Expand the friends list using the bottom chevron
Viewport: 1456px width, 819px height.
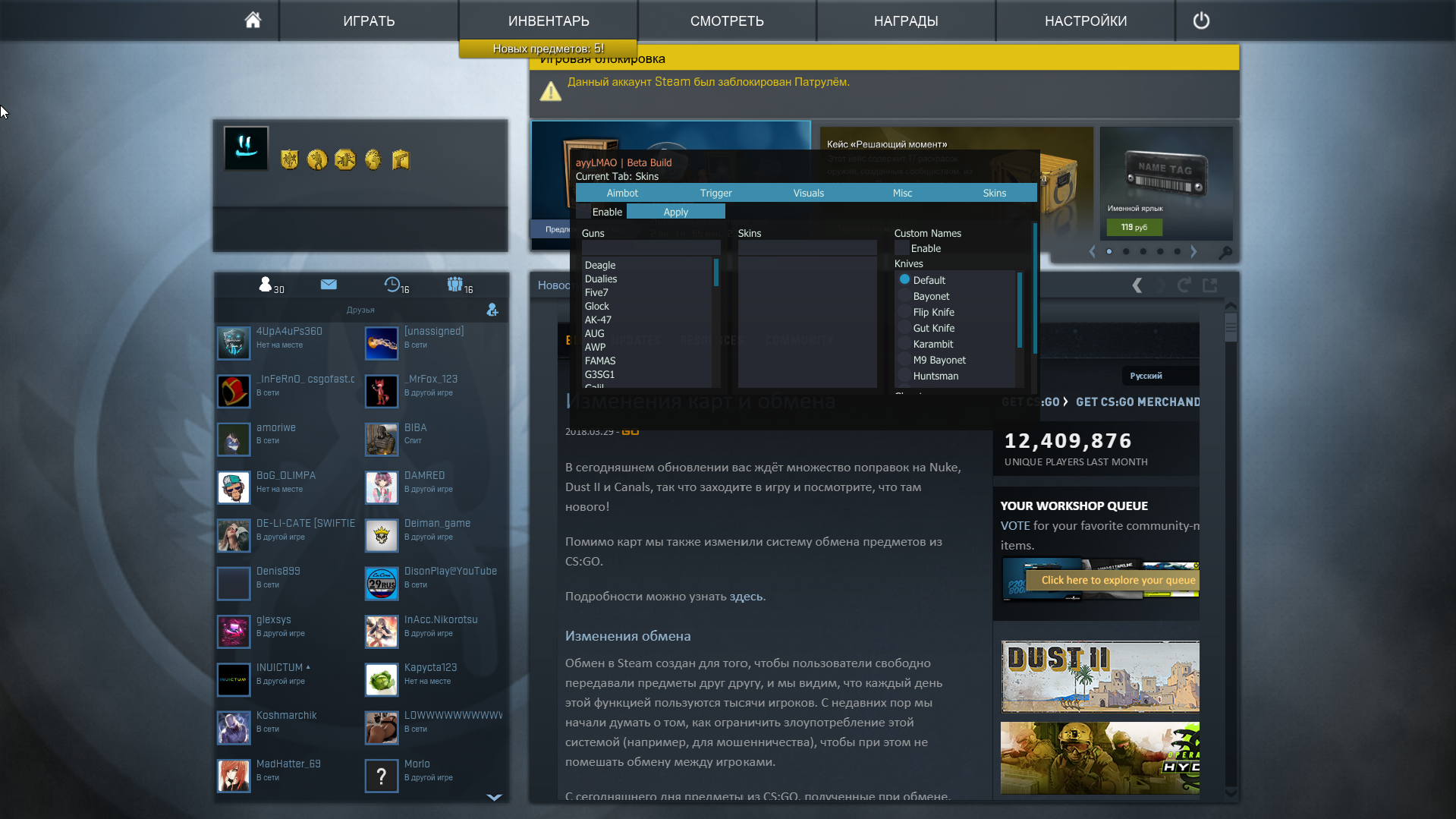pyautogui.click(x=494, y=797)
